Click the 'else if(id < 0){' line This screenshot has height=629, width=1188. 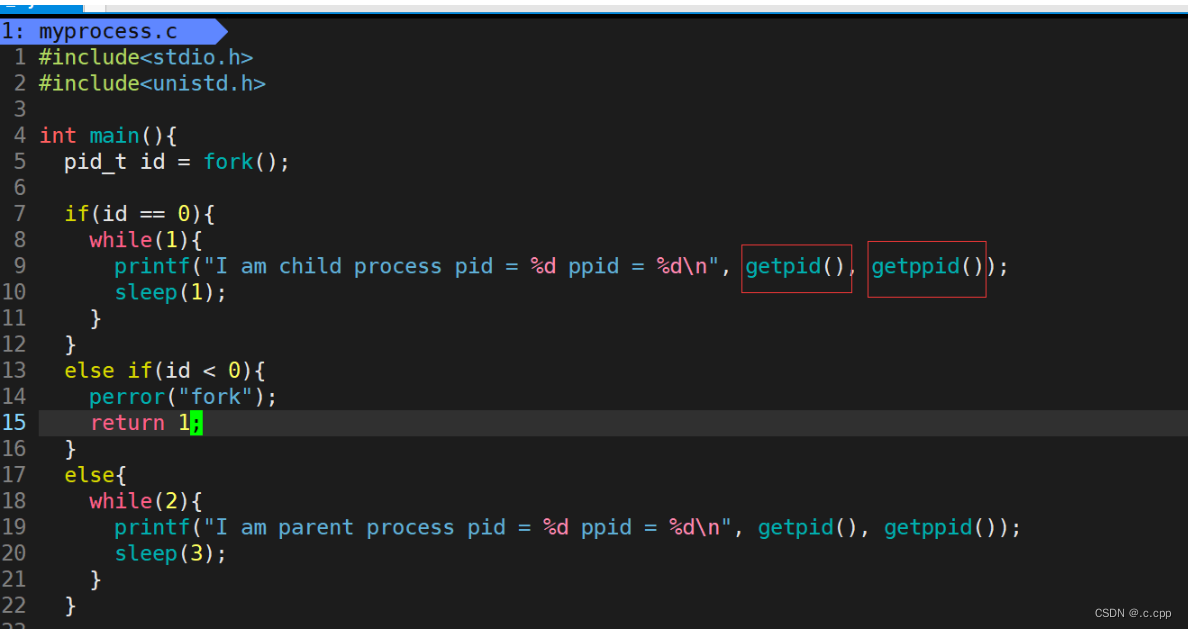coord(164,371)
